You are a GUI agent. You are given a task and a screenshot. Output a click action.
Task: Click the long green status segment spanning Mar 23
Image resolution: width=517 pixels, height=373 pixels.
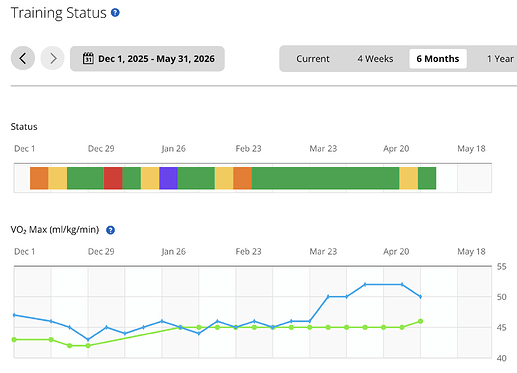tap(325, 178)
